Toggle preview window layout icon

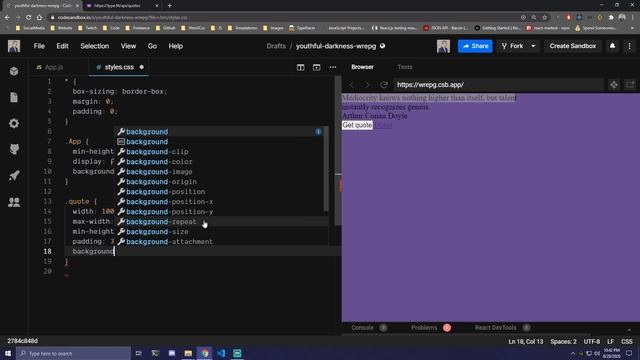[x=316, y=67]
